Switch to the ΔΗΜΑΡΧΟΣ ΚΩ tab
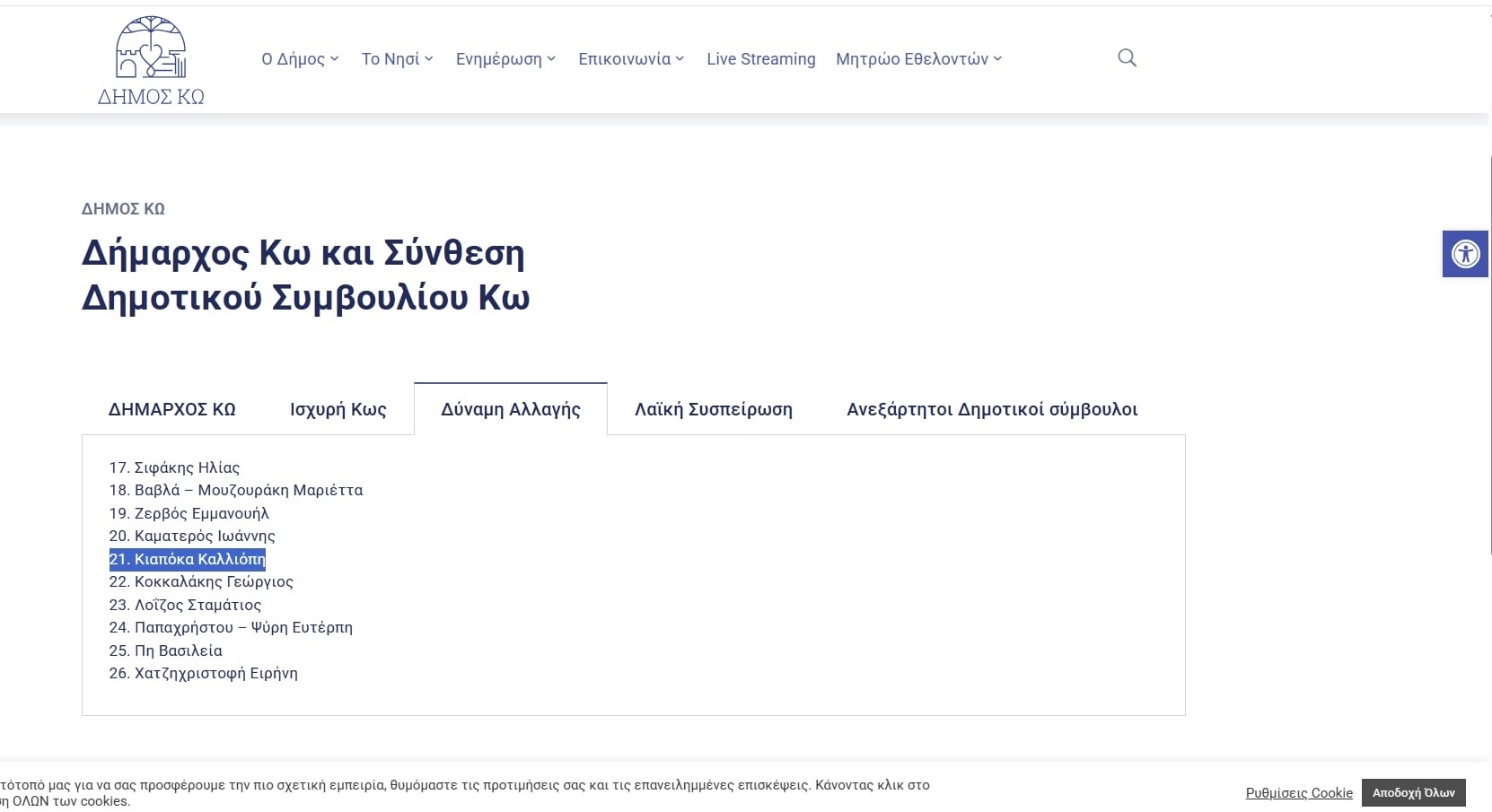Viewport: 1492px width, 812px height. point(172,409)
